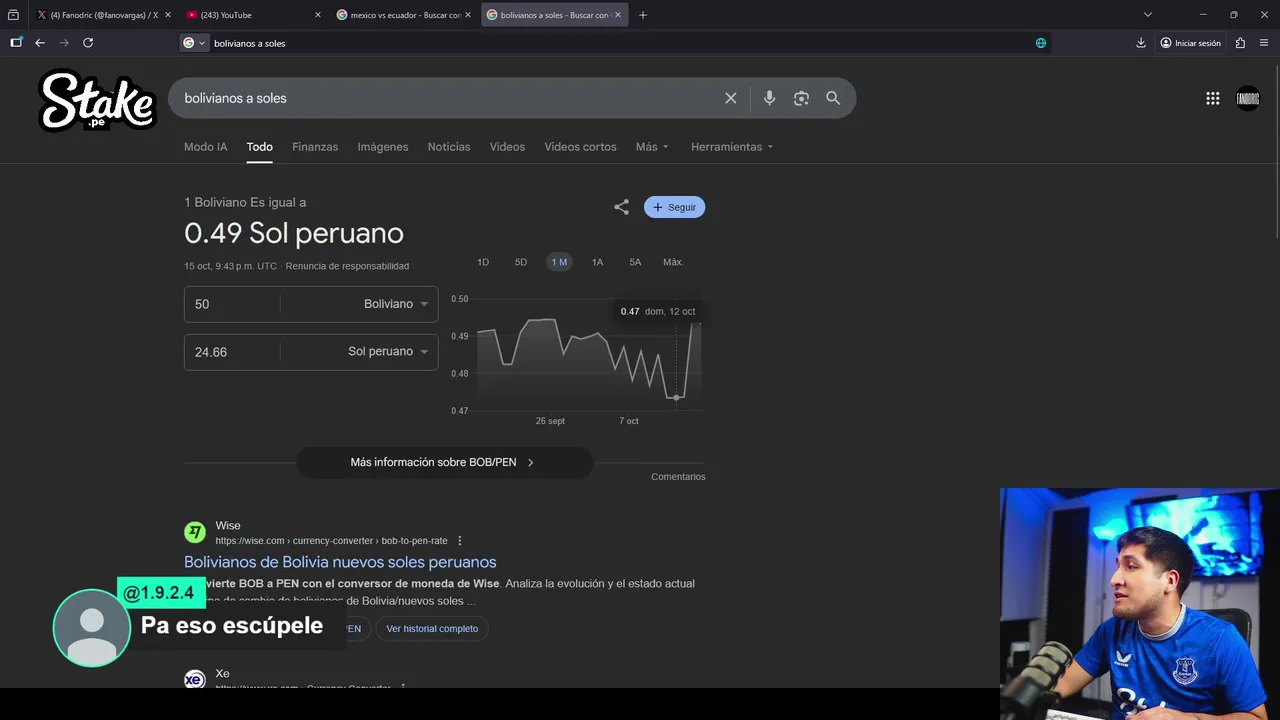1280x720 pixels.
Task: Switch to the Finanzas tab
Action: (x=315, y=147)
